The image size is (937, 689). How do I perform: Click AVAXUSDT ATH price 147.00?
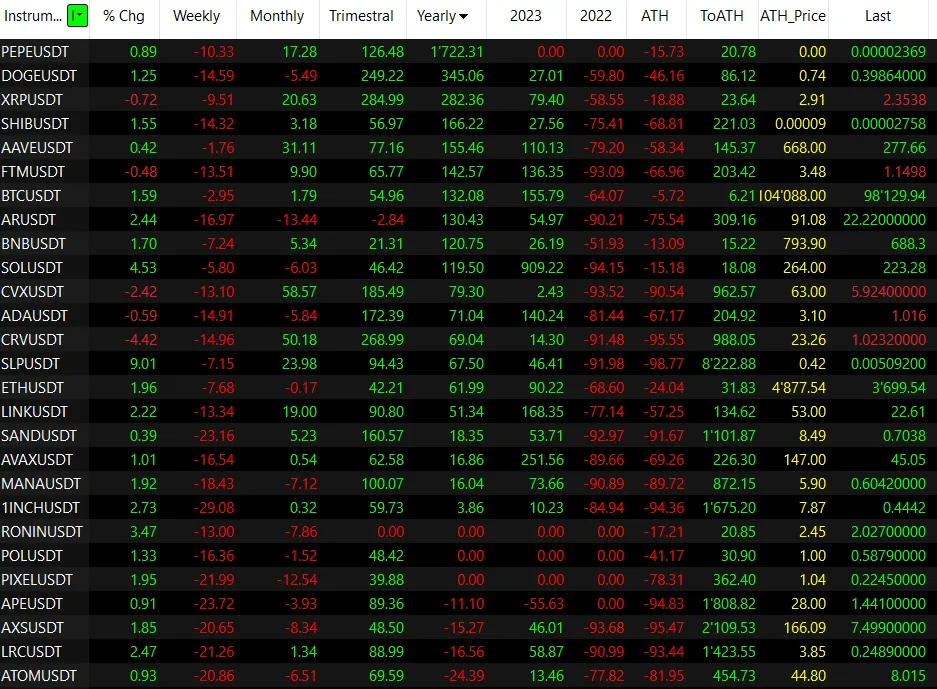(x=805, y=460)
